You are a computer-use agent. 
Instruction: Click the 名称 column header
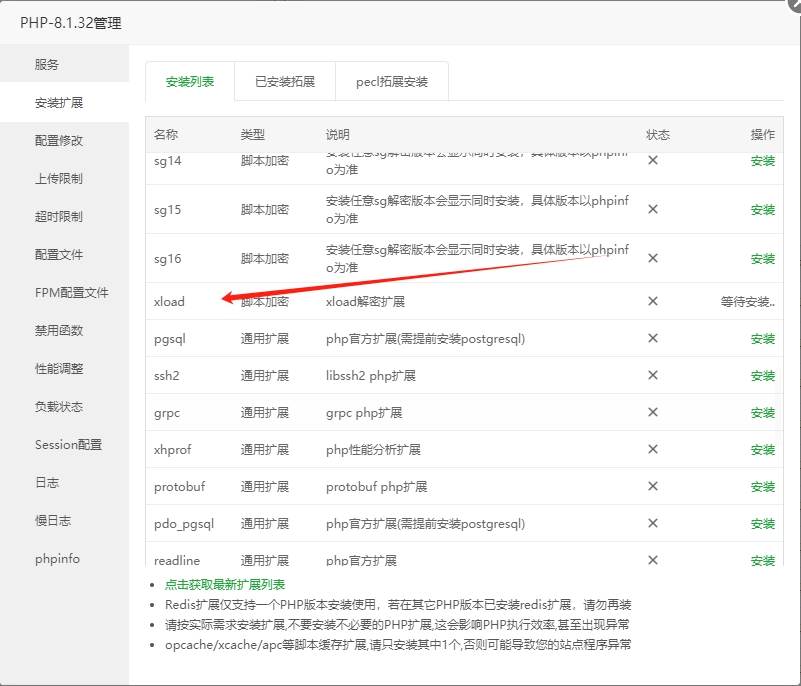167,133
